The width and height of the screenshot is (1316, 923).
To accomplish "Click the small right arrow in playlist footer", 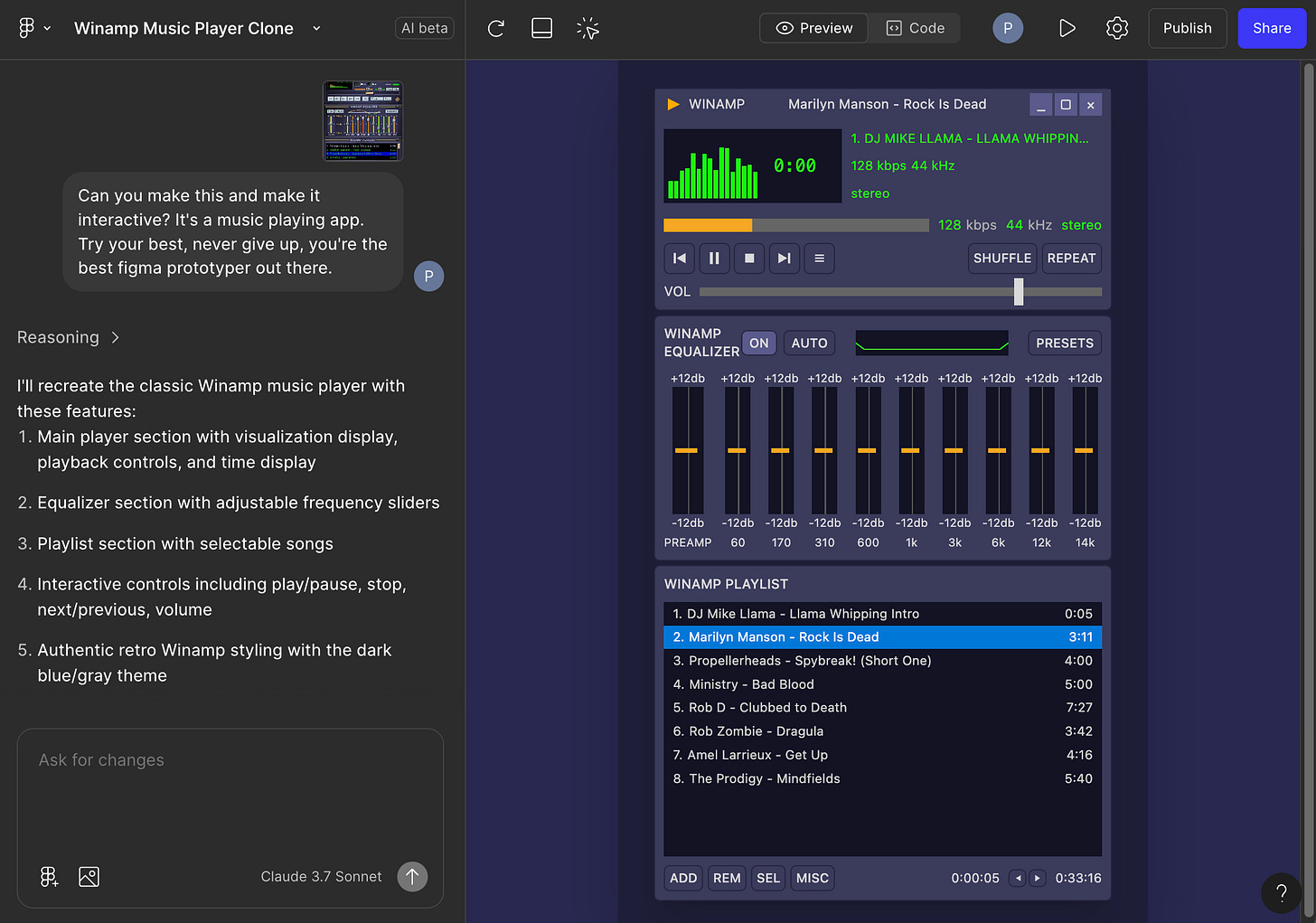I will click(1038, 878).
